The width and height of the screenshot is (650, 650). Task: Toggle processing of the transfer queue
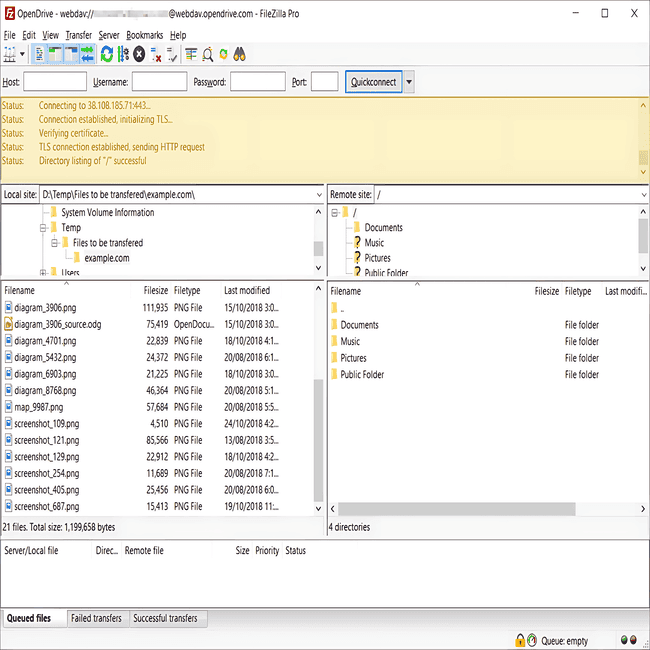tap(123, 54)
